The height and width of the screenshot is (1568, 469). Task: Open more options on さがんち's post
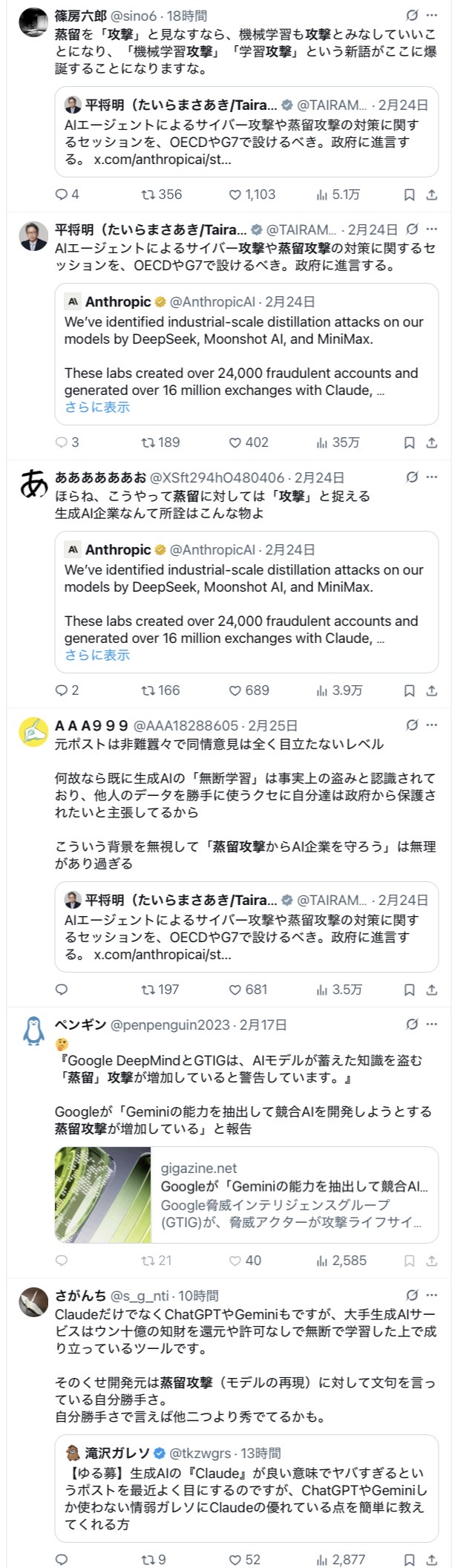[x=432, y=1296]
